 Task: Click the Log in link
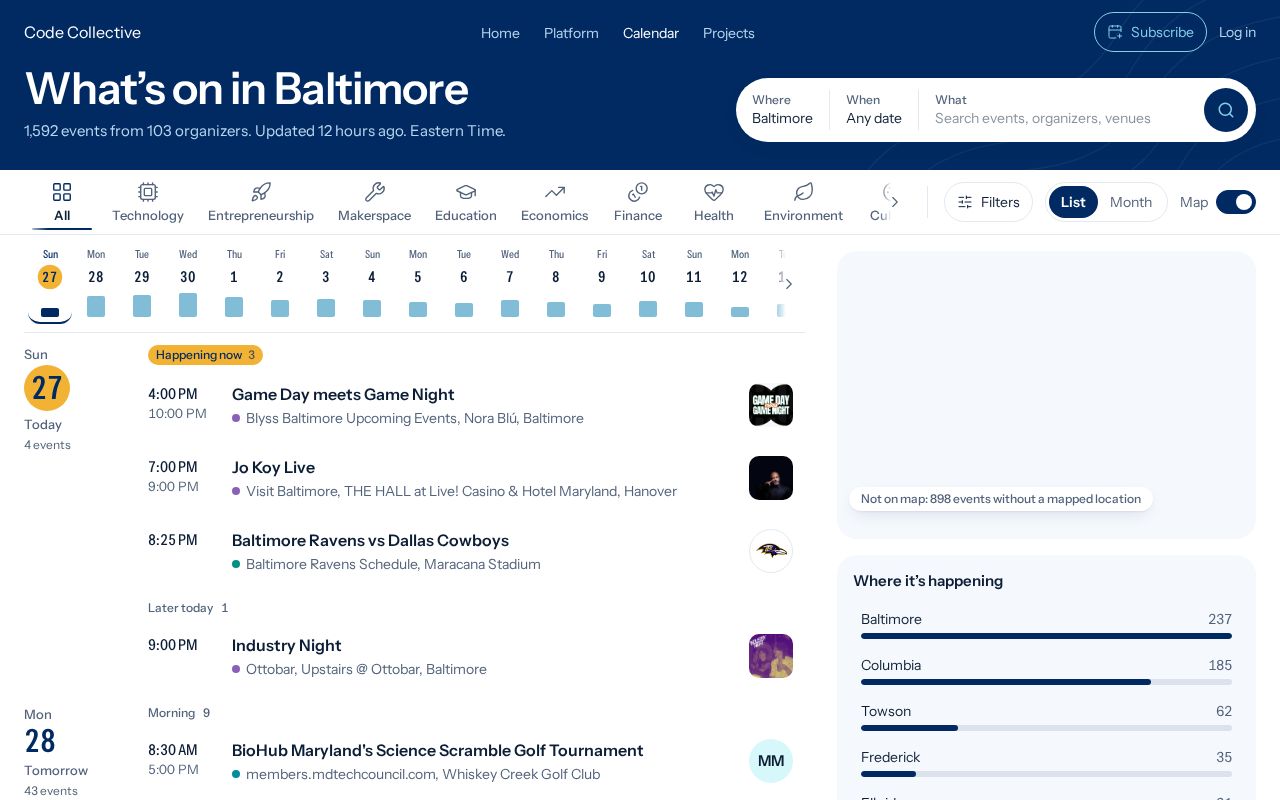click(1237, 32)
